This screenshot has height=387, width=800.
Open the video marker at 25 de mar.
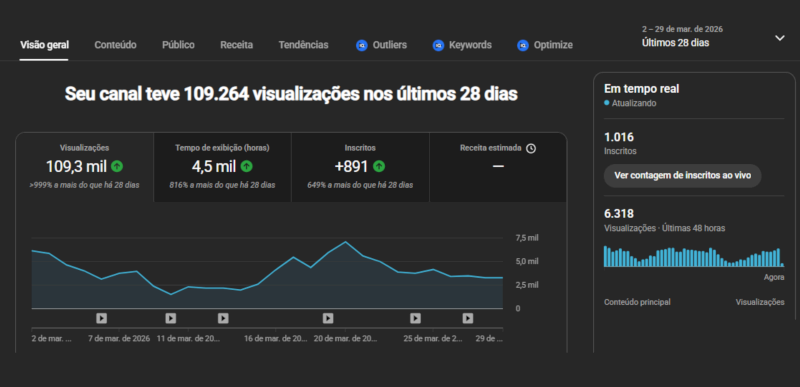(415, 318)
